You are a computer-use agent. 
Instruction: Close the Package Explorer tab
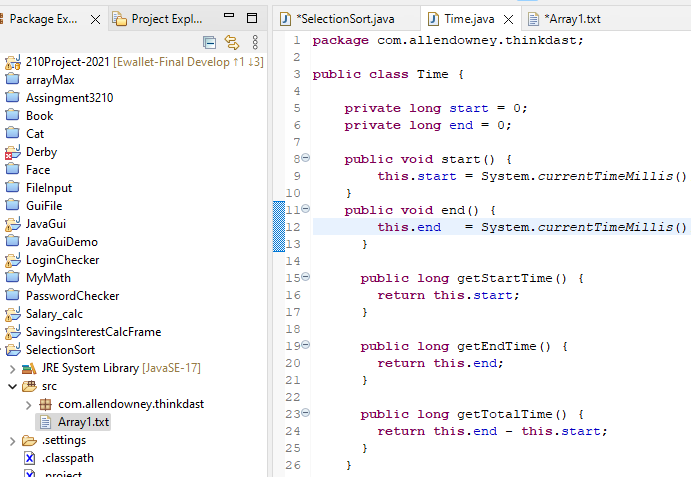(x=95, y=19)
